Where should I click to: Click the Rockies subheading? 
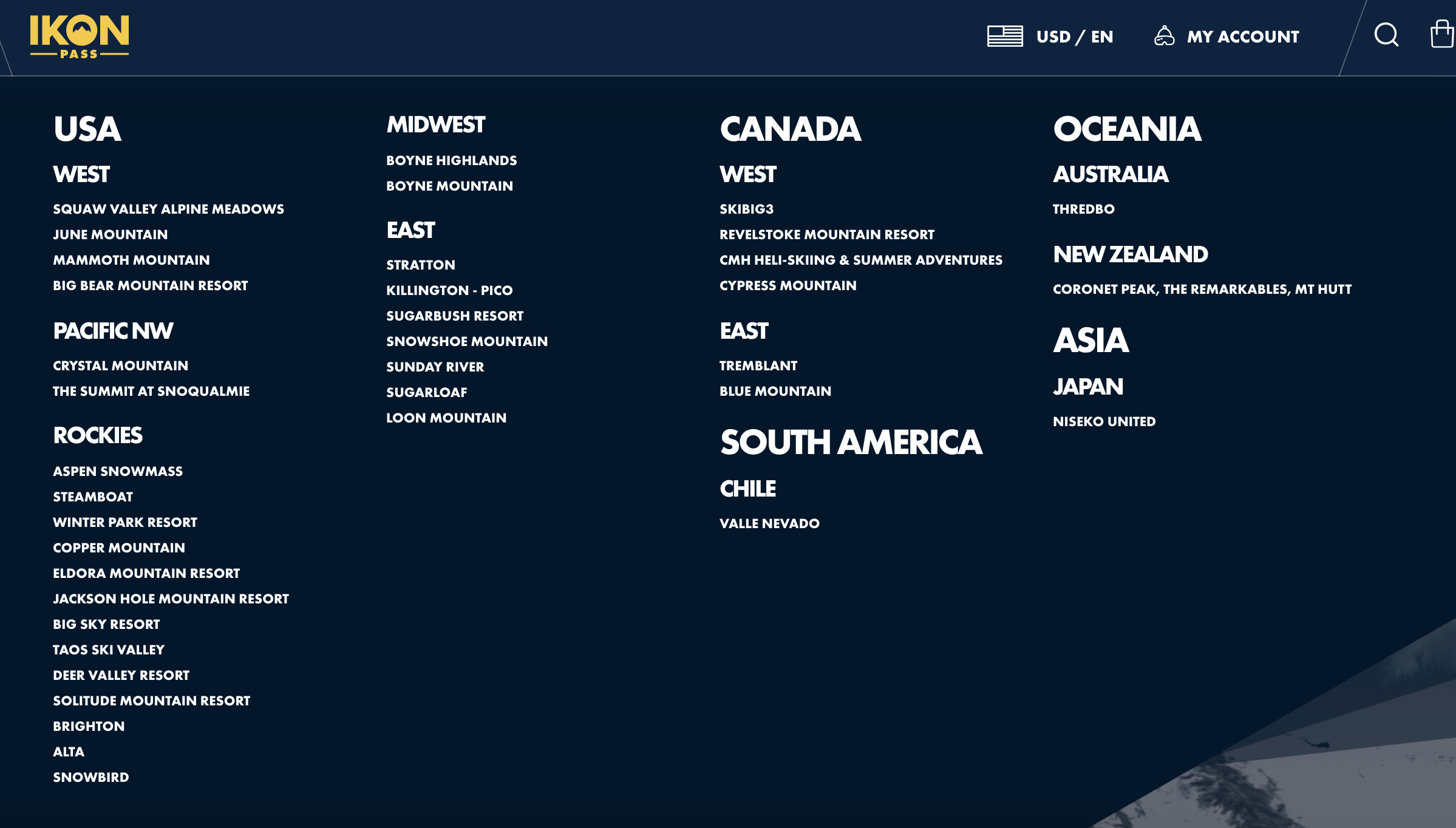click(x=98, y=436)
